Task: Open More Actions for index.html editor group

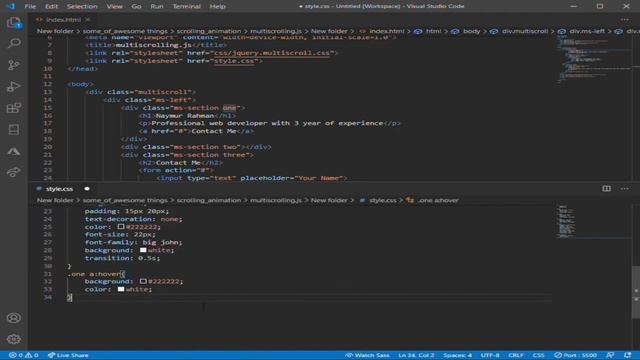Action: click(624, 20)
